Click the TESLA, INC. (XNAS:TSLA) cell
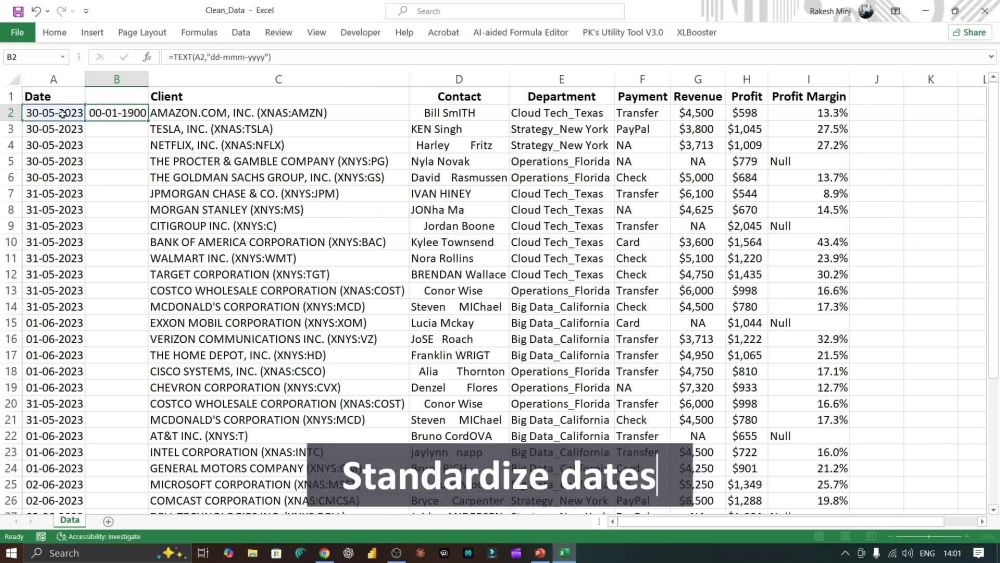The image size is (1000, 563). click(279, 129)
